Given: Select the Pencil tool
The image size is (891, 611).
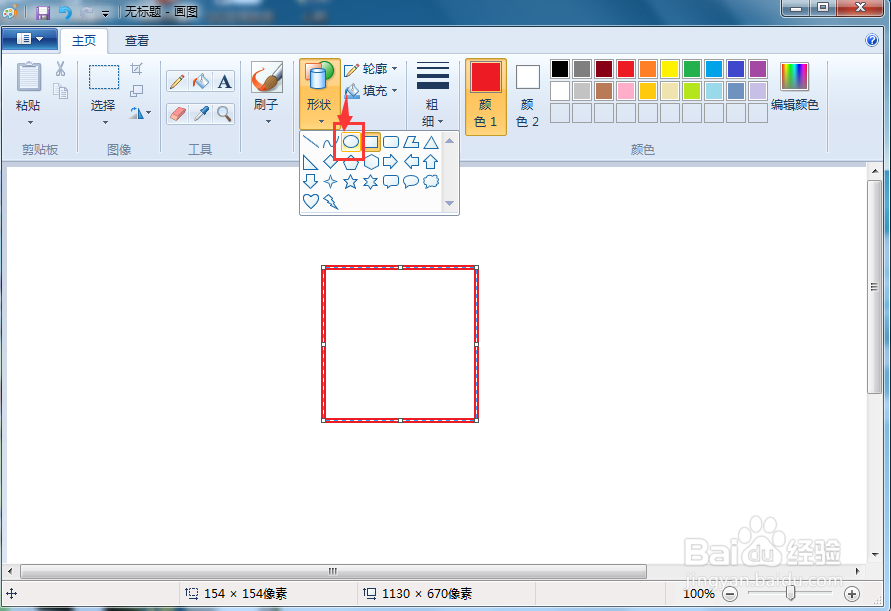Looking at the screenshot, I should [x=177, y=81].
